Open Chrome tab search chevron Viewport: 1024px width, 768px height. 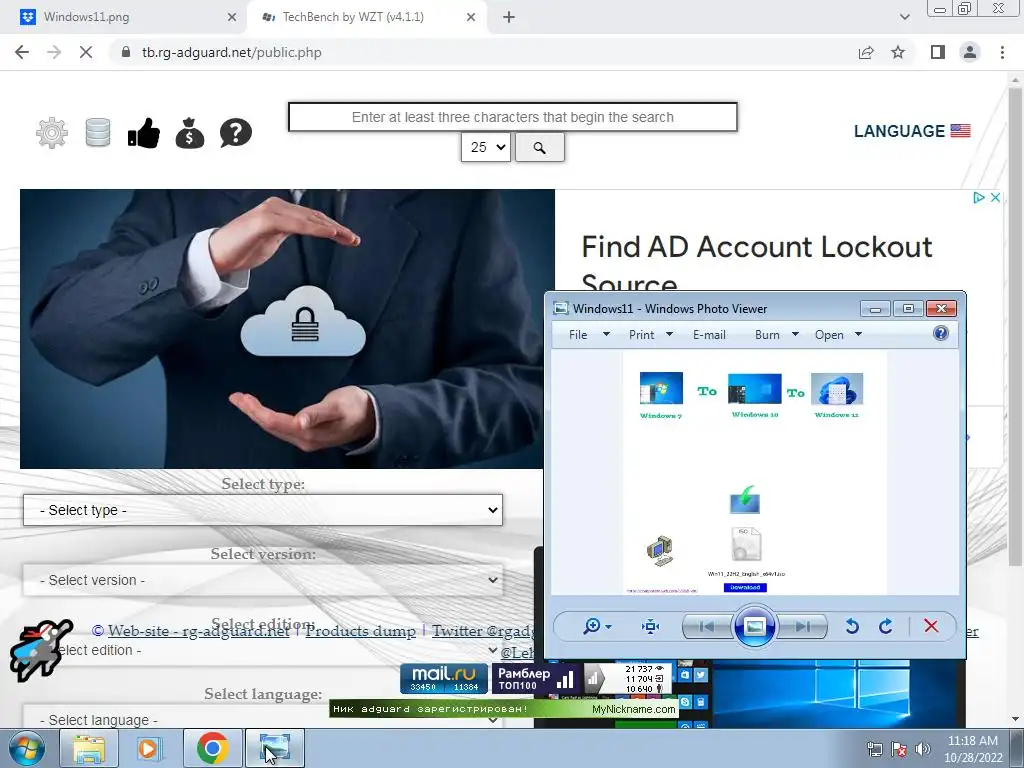pos(904,17)
